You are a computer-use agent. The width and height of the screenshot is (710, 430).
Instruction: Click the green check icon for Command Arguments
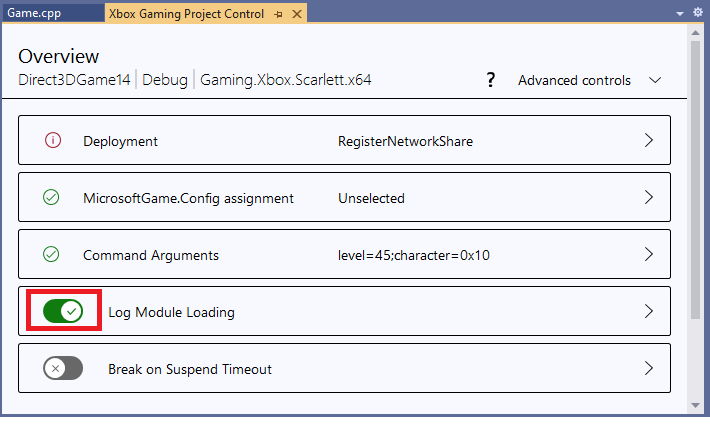[51, 254]
